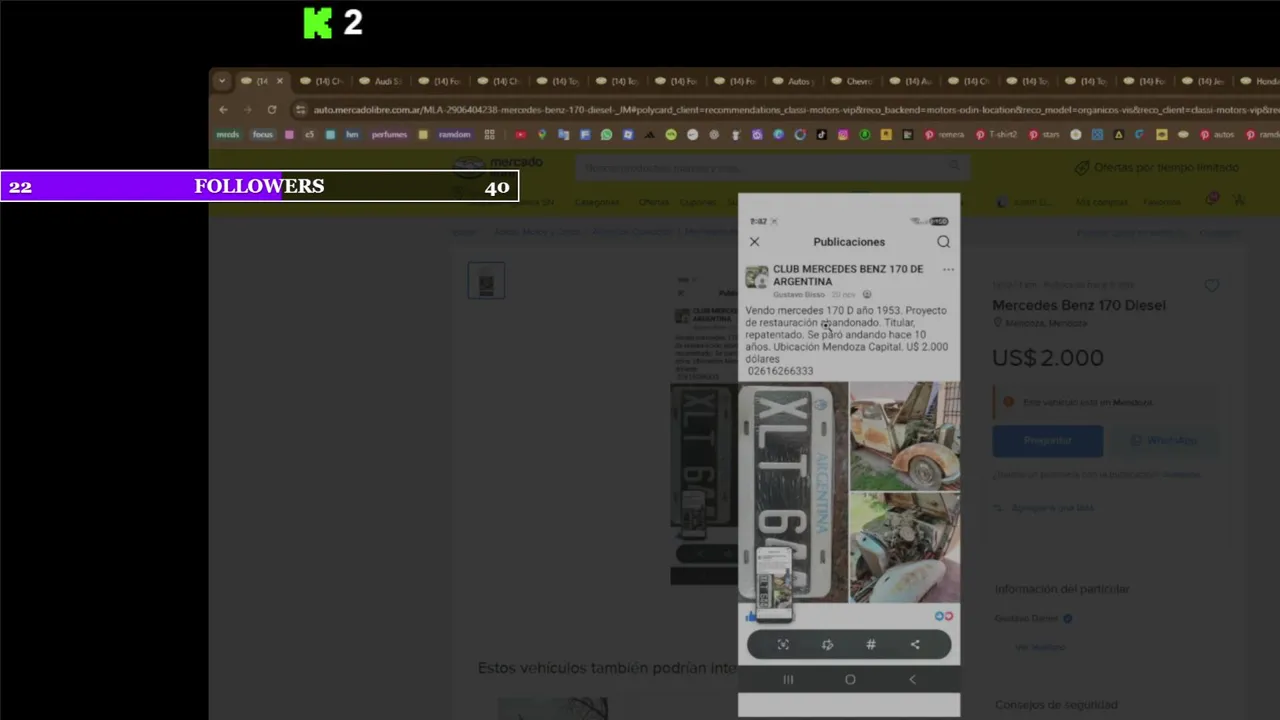Image resolution: width=1280 pixels, height=720 pixels.
Task: Click the CLUB MERCEDES BENZ 170 avatar
Action: (757, 276)
